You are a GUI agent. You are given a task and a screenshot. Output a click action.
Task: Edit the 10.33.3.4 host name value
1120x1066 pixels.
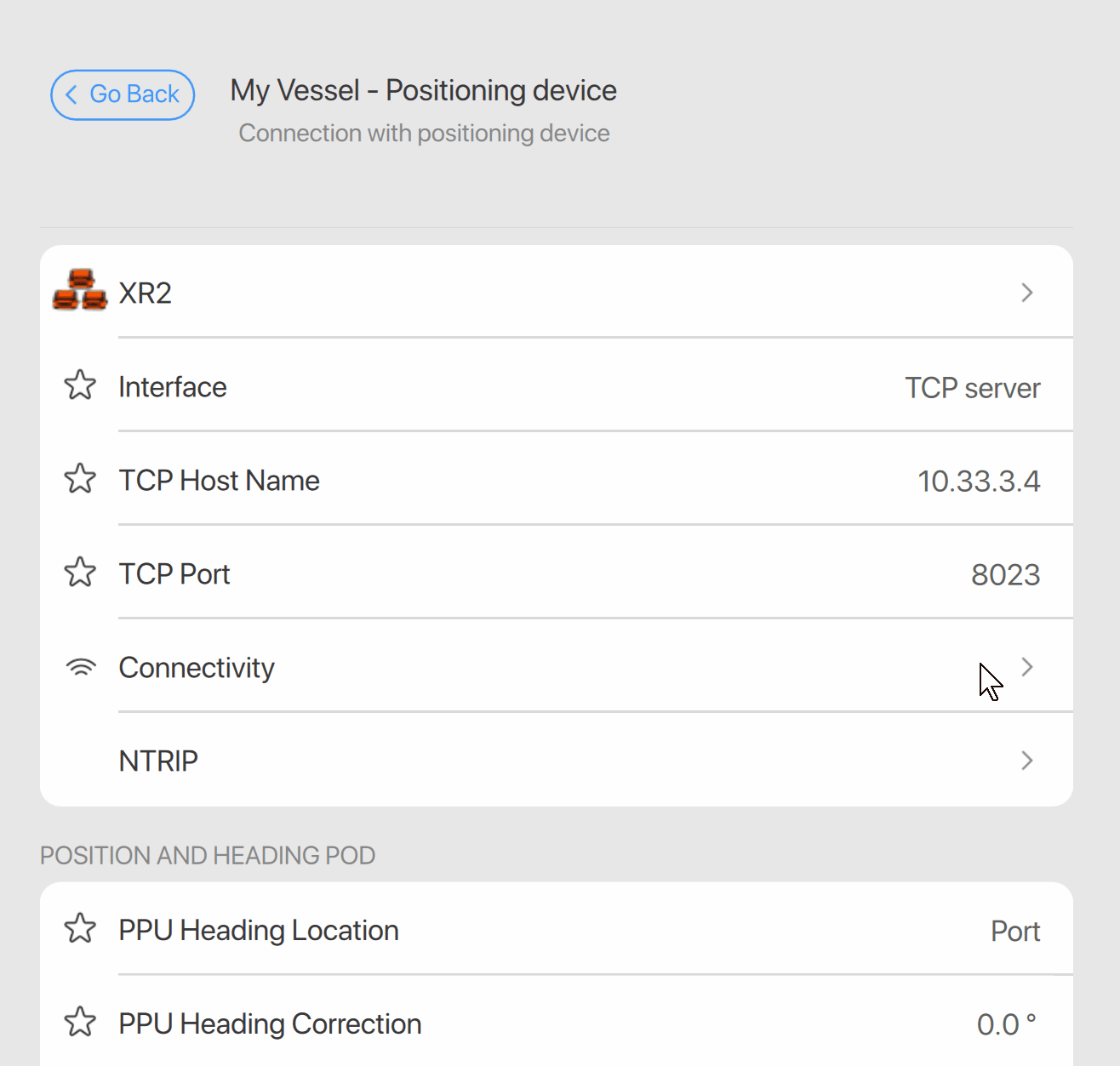979,482
